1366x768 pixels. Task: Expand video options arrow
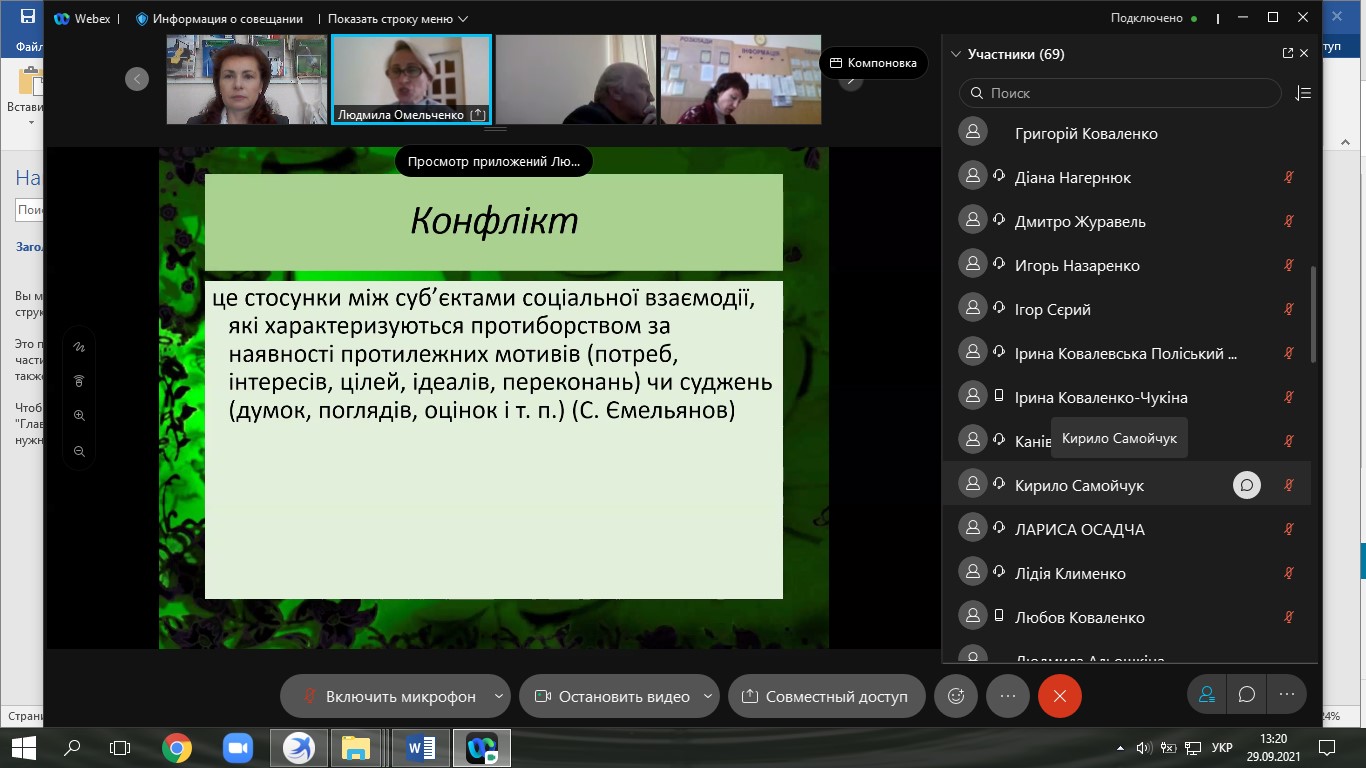click(708, 696)
